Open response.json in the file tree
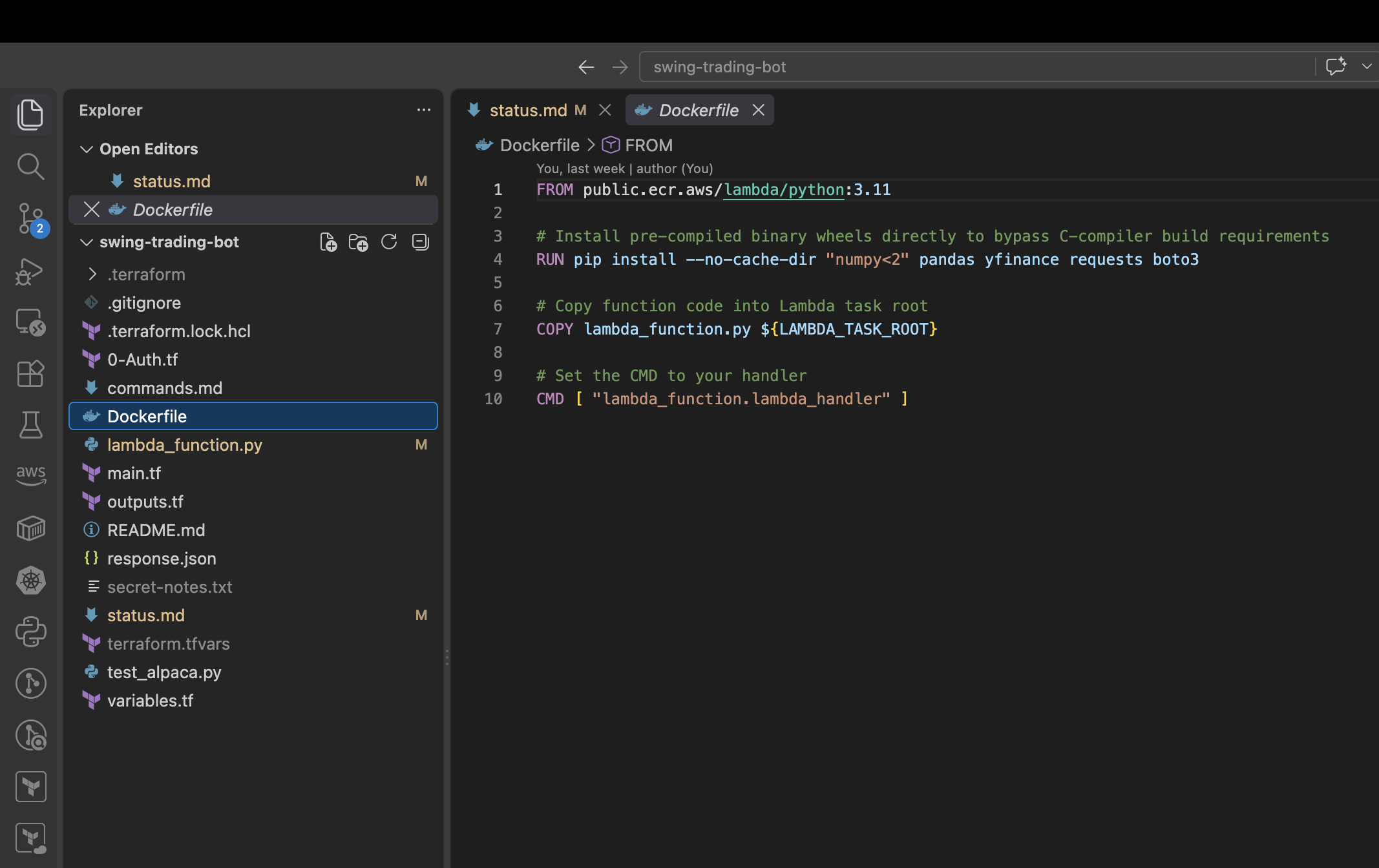The width and height of the screenshot is (1379, 868). point(253,559)
